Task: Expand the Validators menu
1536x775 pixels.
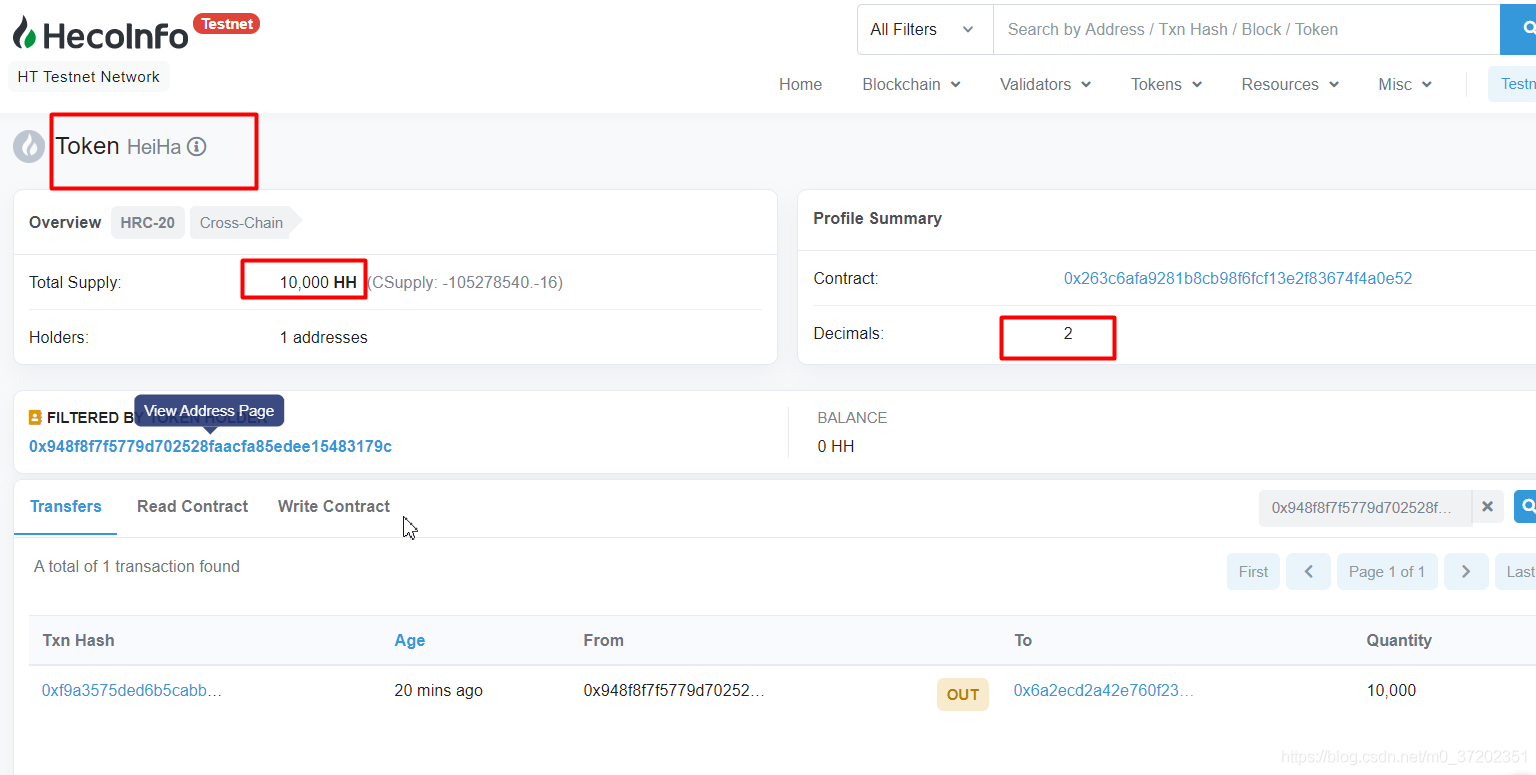Action: point(1045,84)
